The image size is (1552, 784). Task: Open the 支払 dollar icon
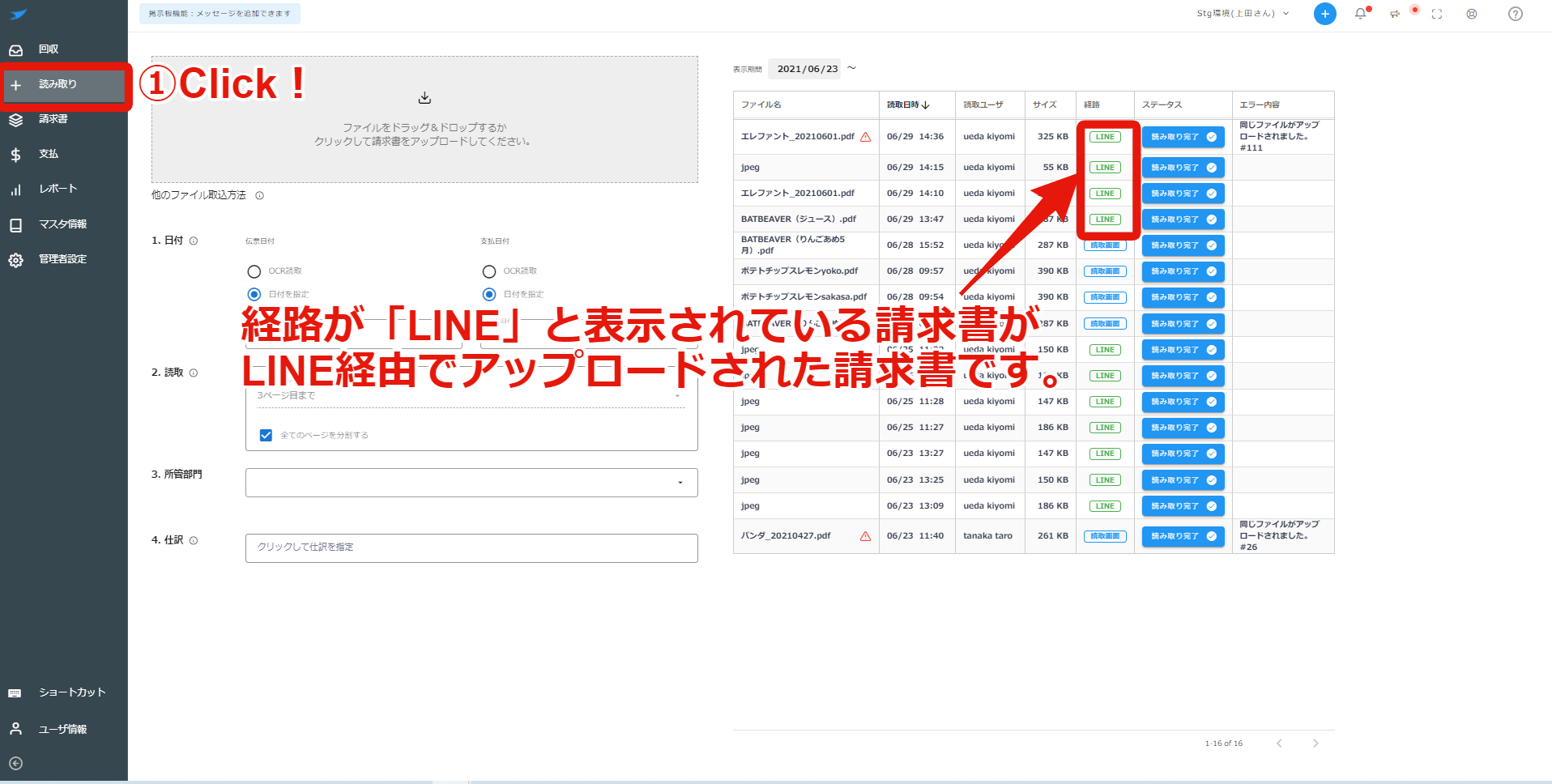click(15, 155)
